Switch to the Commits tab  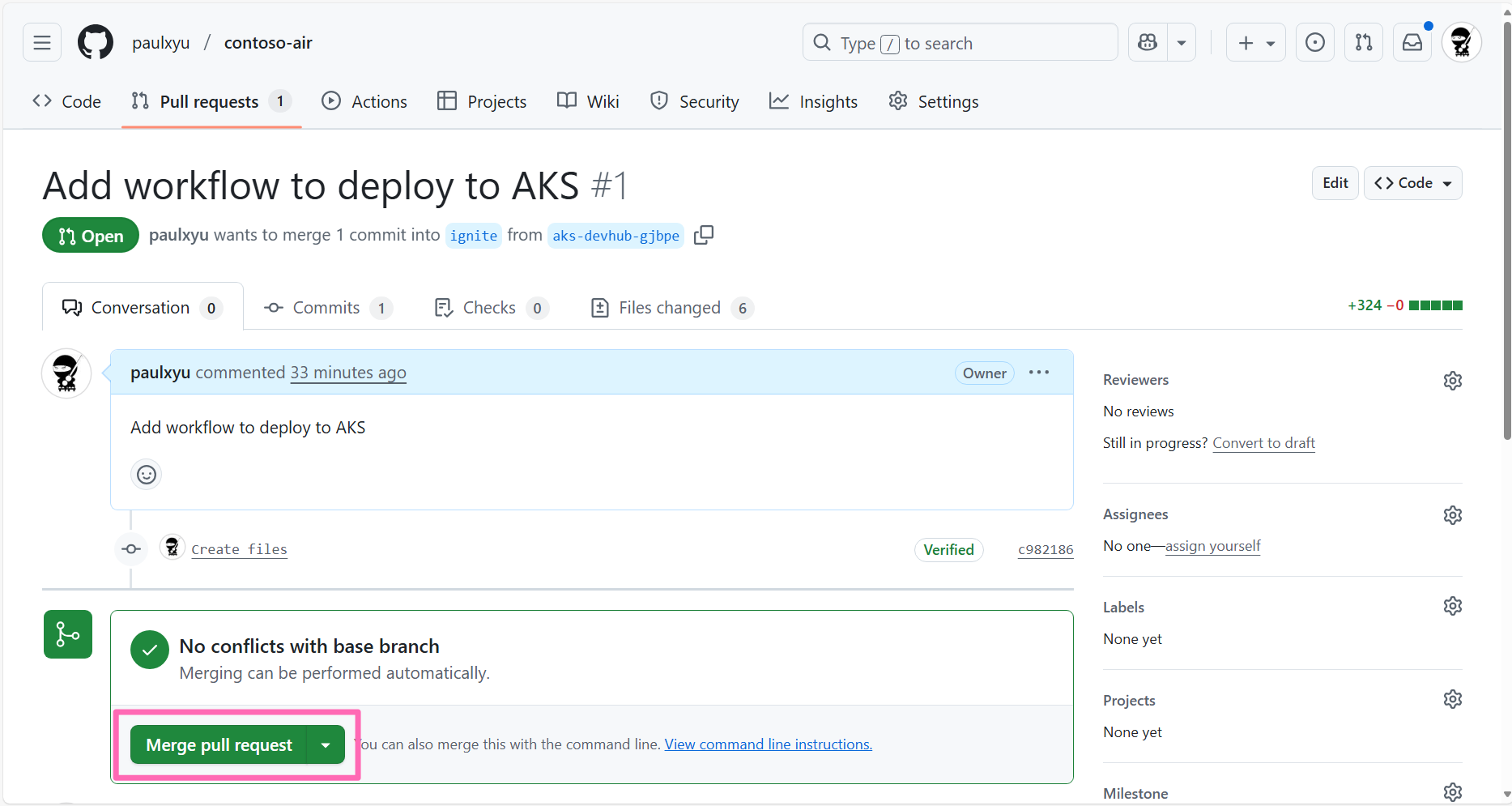click(x=326, y=308)
